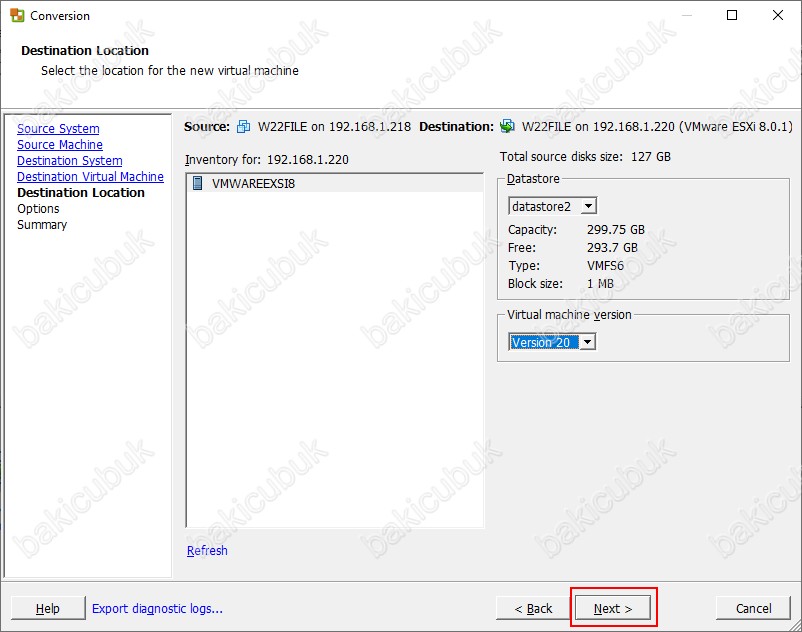This screenshot has width=802, height=632.
Task: Go to the Source Machine step
Action: tap(60, 144)
